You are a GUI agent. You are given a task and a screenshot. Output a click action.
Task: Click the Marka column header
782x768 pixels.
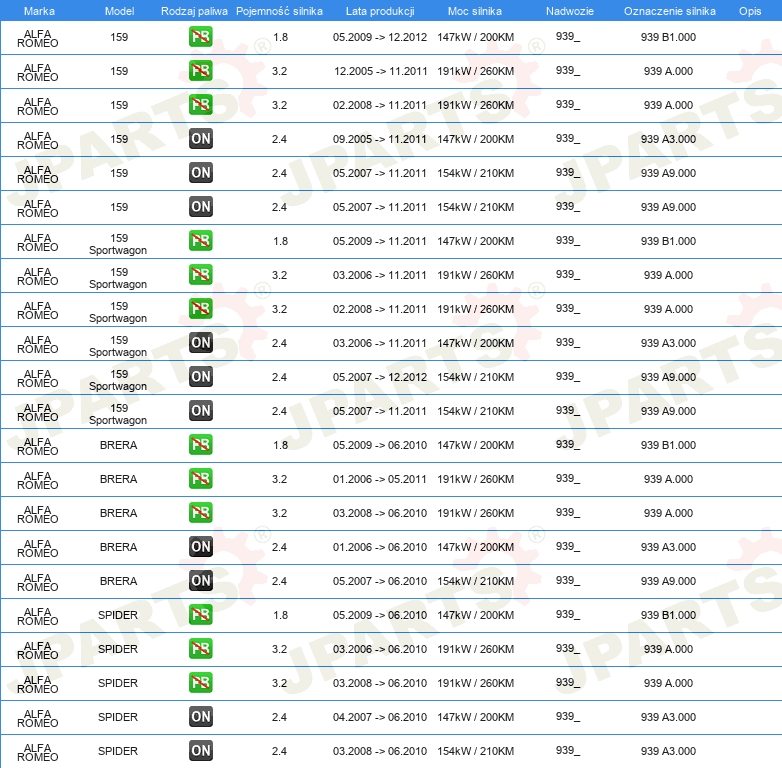coord(39,11)
